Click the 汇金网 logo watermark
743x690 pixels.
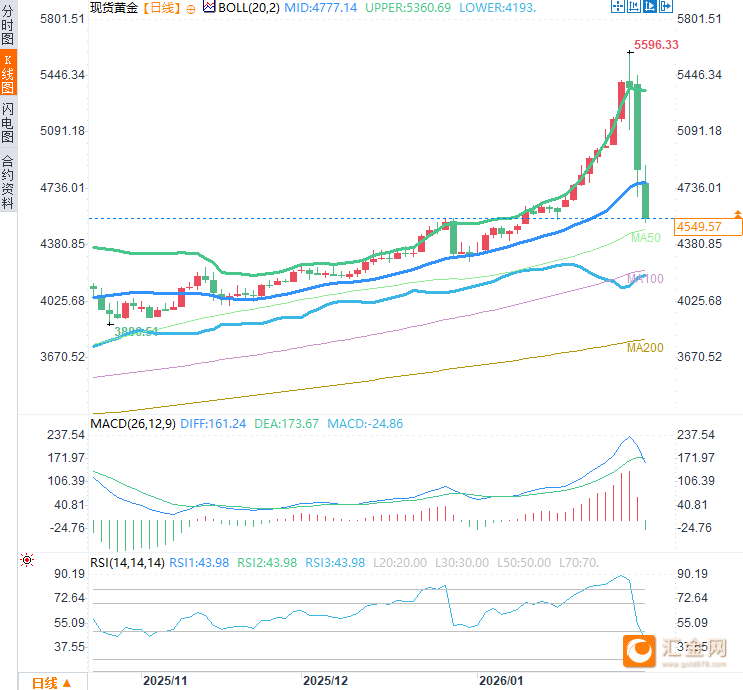[x=680, y=650]
